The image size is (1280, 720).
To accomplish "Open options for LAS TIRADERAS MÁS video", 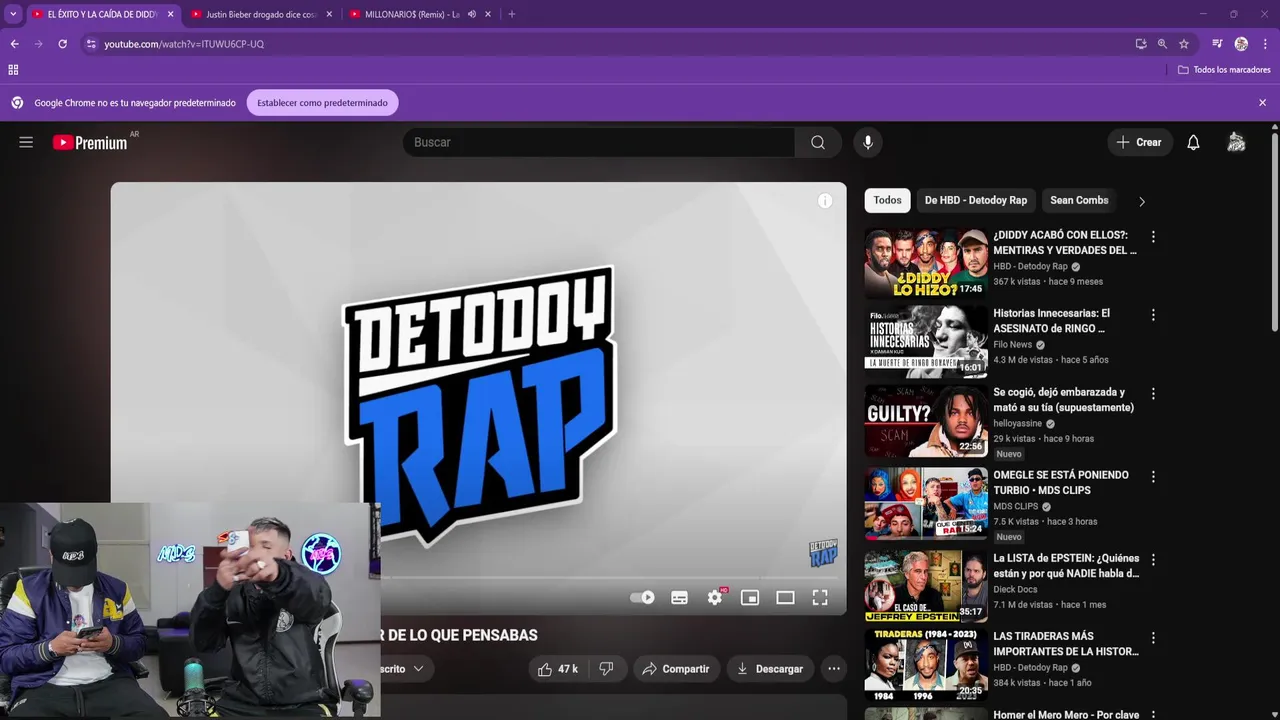I will pos(1153,638).
